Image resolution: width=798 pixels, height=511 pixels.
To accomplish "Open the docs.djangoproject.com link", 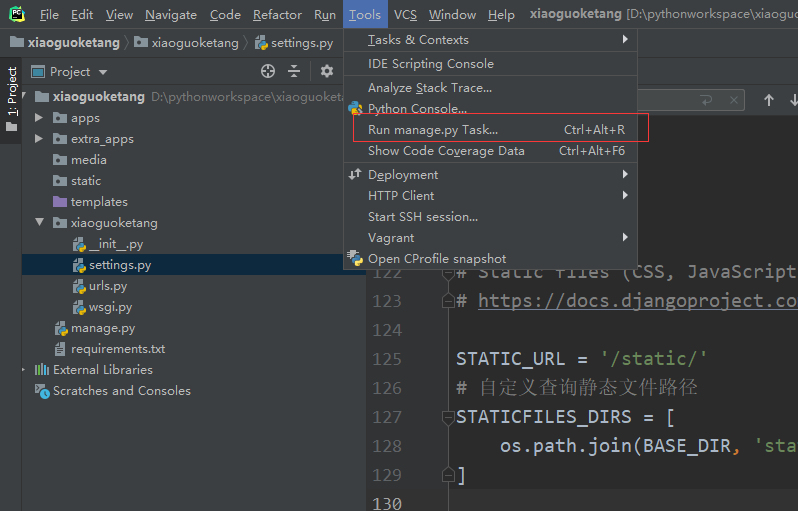I will pos(638,300).
